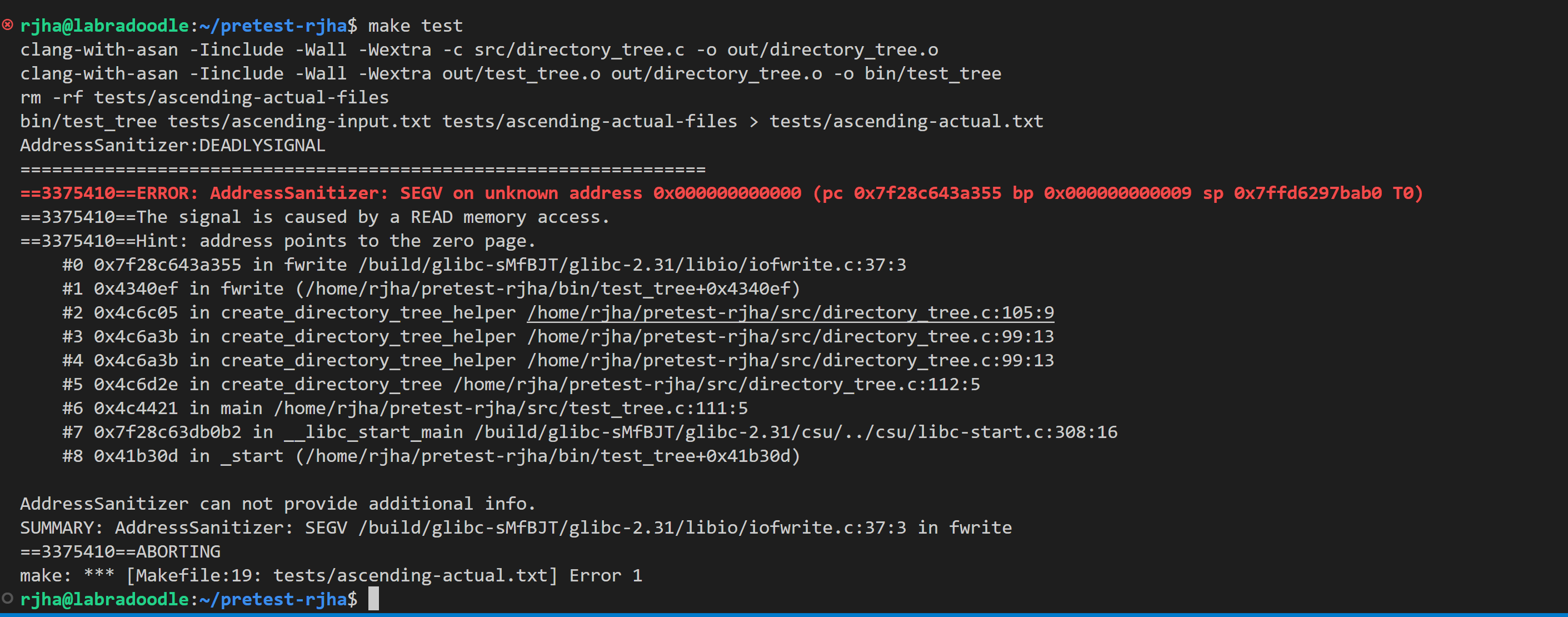The width and height of the screenshot is (1568, 617).
Task: Open tests/ascending-actual.txt redirect target path
Action: 906,121
